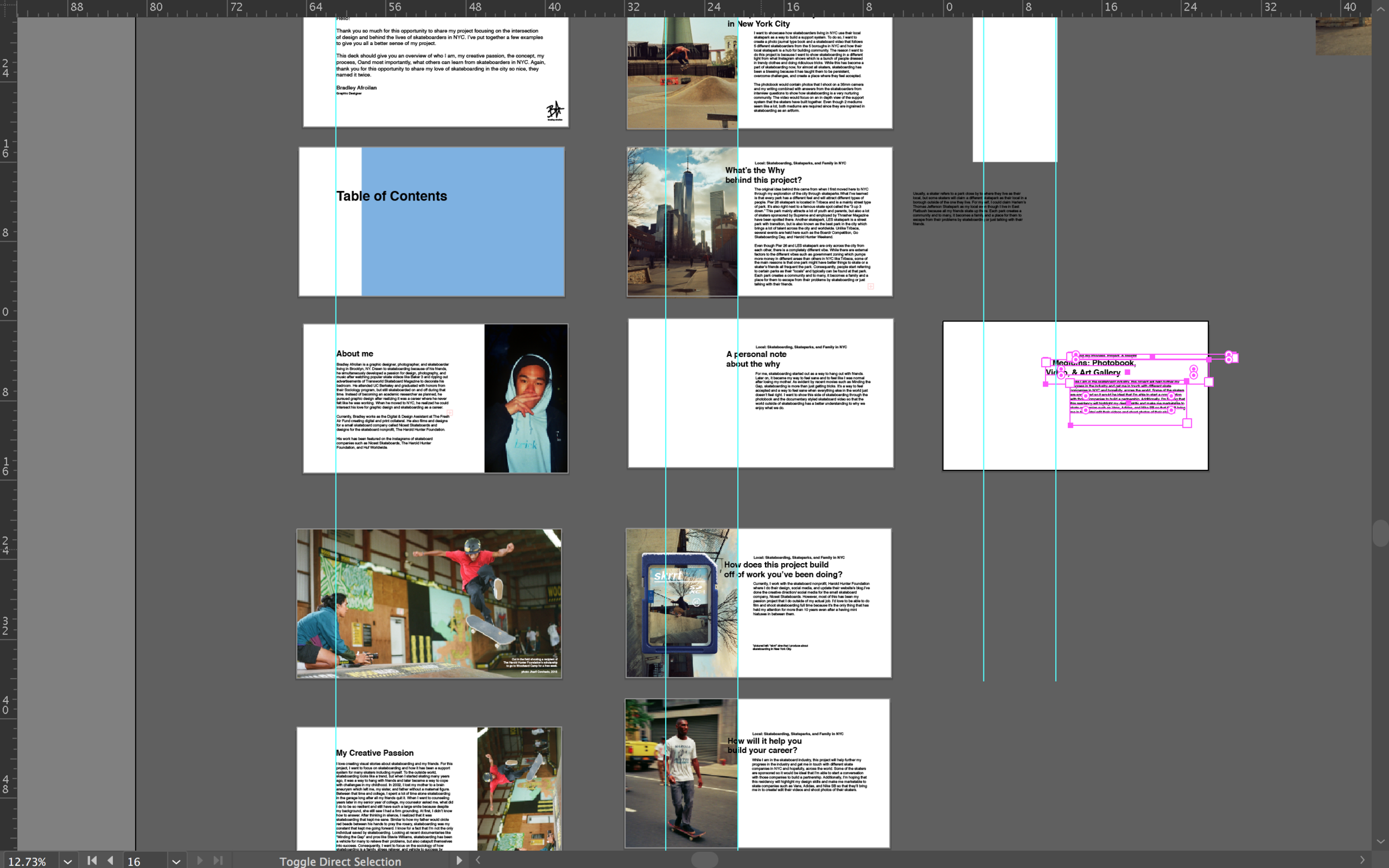This screenshot has height=868, width=1389.
Task: Select the loose text block on the pasteboard
Action: coord(970,208)
